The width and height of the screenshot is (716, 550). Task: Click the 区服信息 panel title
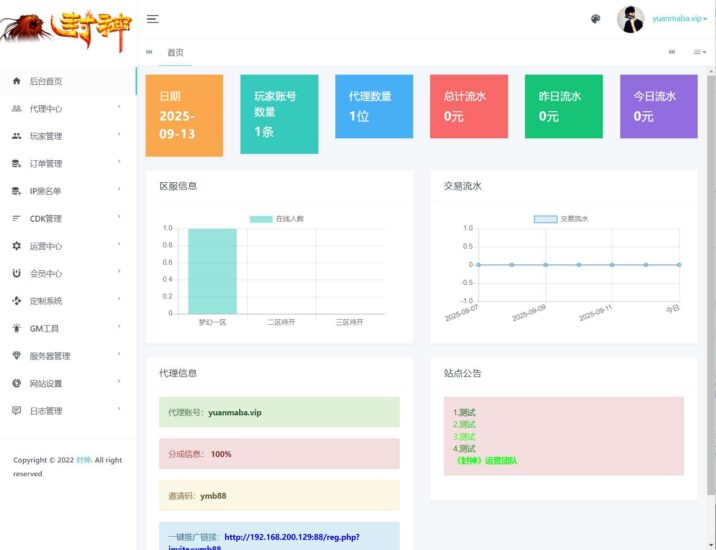click(x=178, y=186)
